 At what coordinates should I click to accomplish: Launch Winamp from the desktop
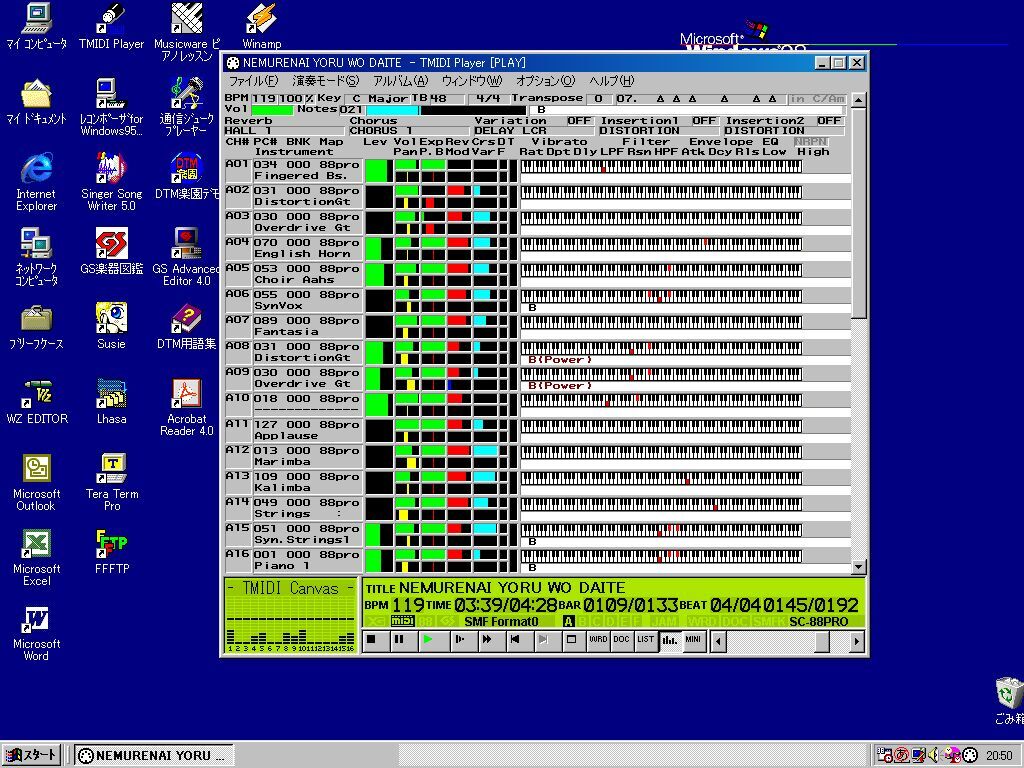[x=262, y=26]
